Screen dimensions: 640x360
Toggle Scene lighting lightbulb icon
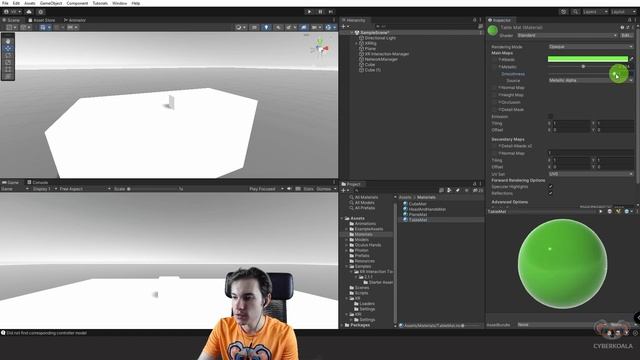click(266, 27)
